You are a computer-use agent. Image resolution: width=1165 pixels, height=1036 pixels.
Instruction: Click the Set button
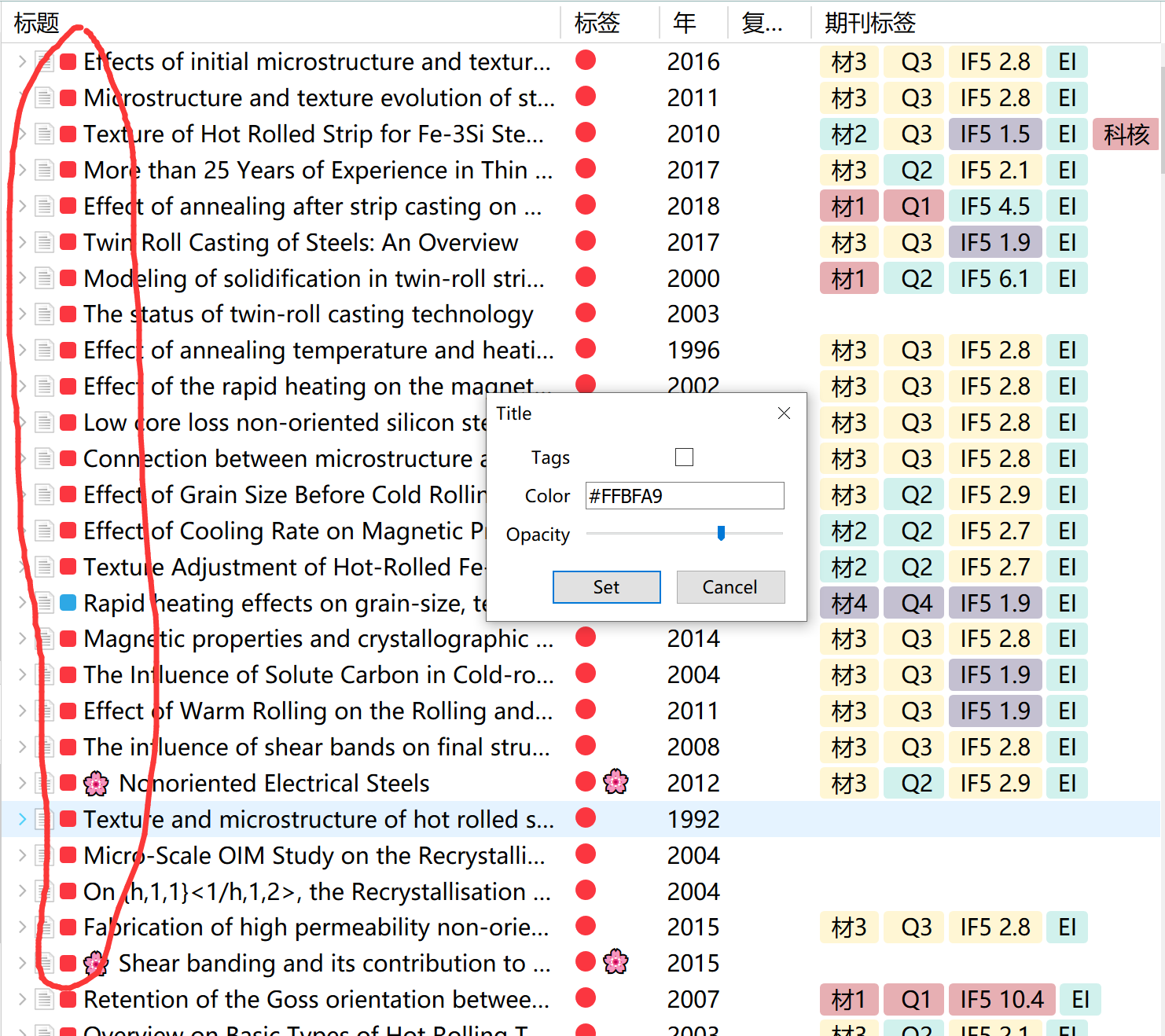607,587
